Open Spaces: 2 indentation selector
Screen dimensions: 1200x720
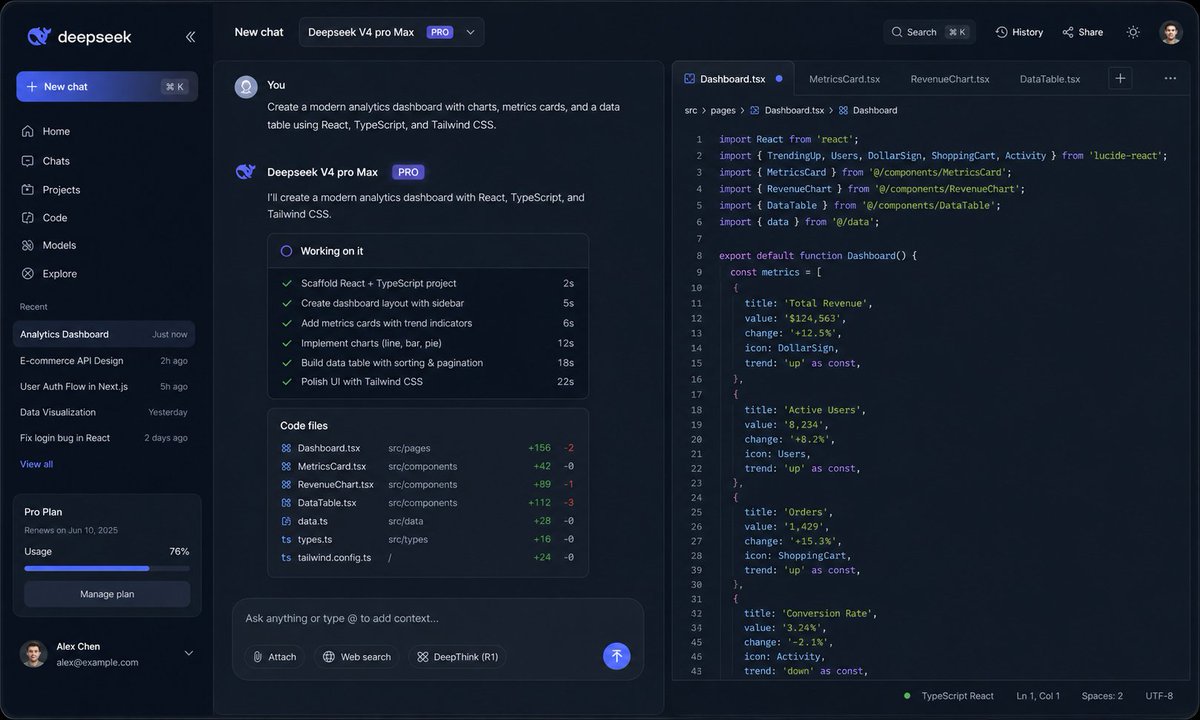pos(1102,695)
